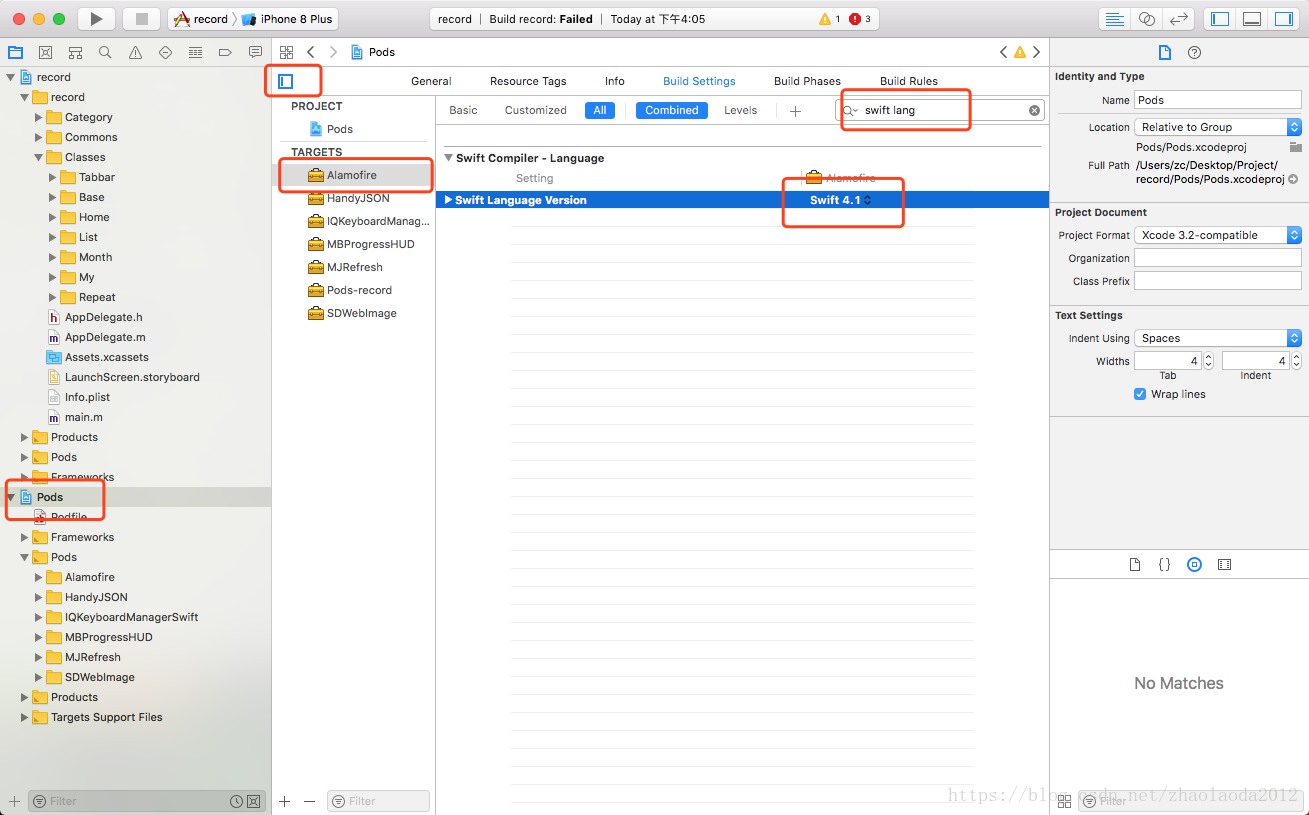Clear the swift lang search text

point(1034,111)
